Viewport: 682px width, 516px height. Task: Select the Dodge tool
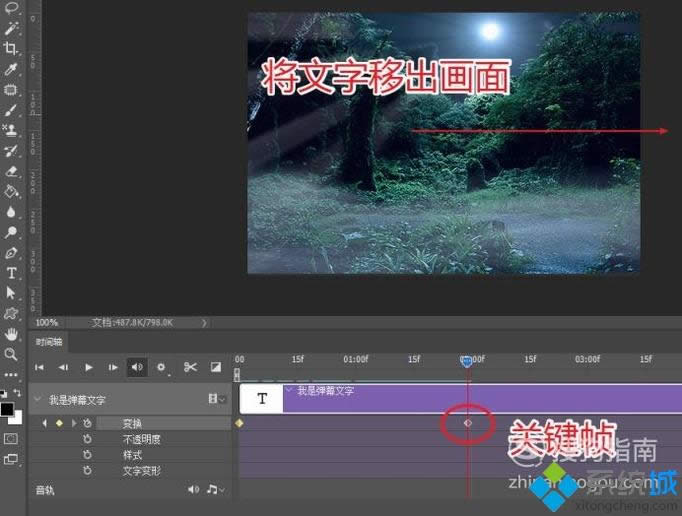11,232
